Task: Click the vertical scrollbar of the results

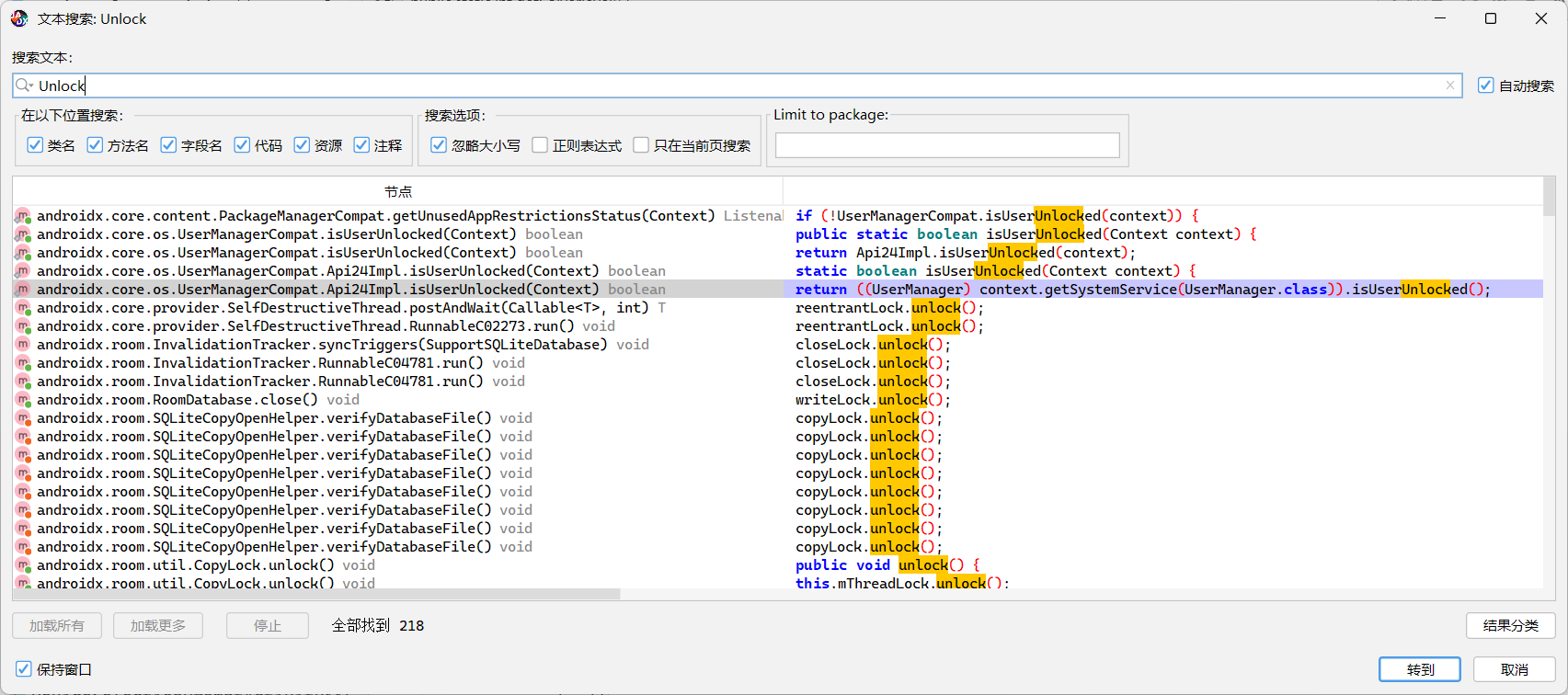Action: 1550,196
